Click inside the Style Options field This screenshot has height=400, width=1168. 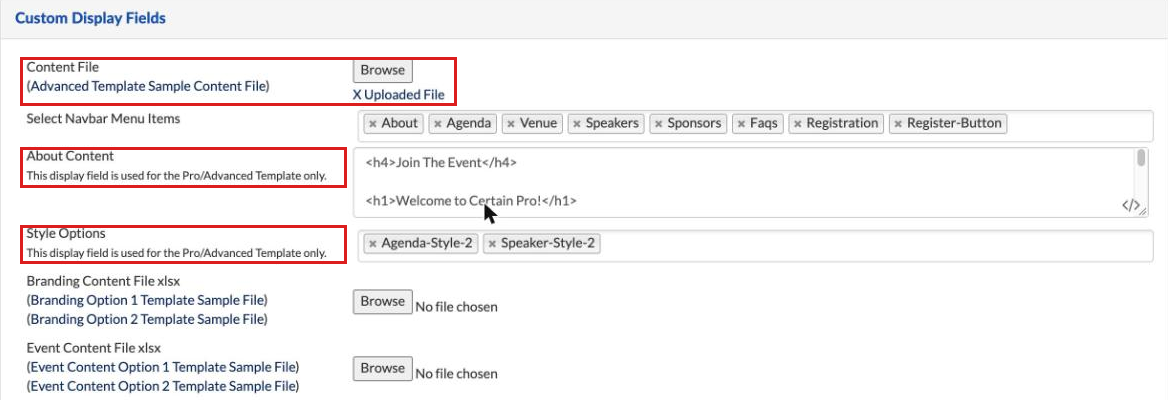[755, 246]
